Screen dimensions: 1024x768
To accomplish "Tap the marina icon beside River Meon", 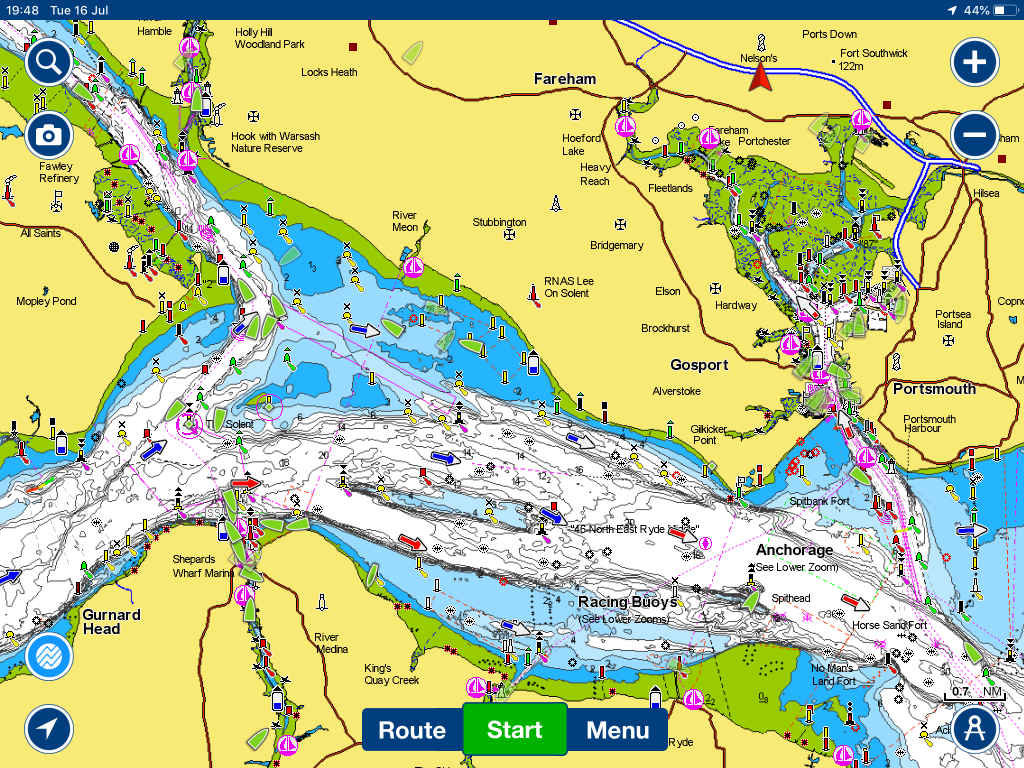I will click(x=412, y=268).
